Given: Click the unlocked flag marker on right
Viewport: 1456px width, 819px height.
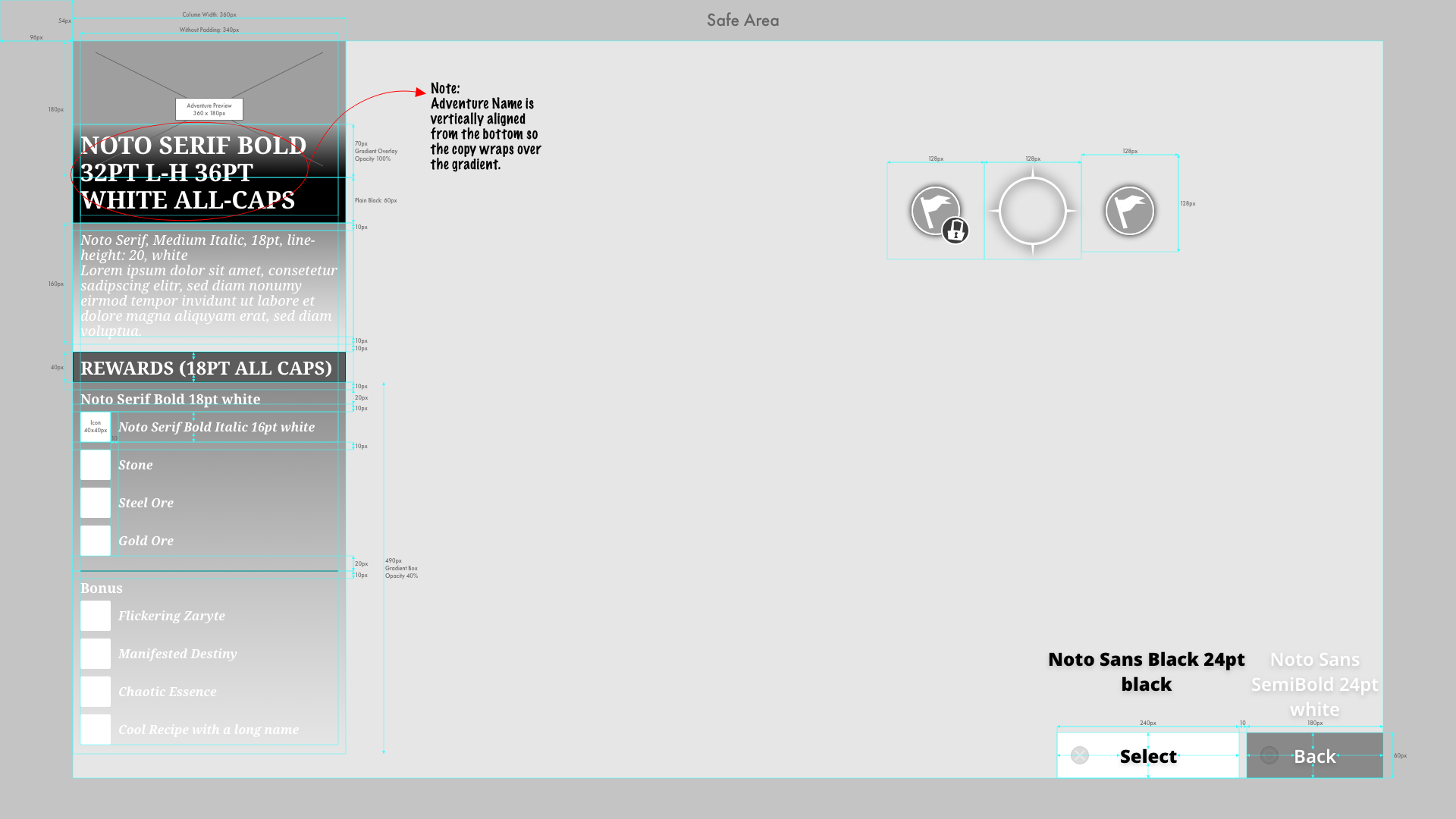Looking at the screenshot, I should pyautogui.click(x=1129, y=211).
